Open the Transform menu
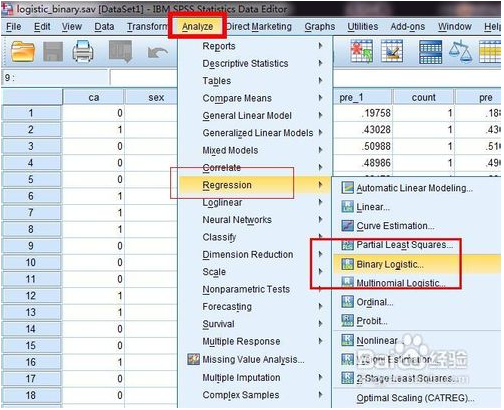The image size is (504, 410). click(x=147, y=27)
